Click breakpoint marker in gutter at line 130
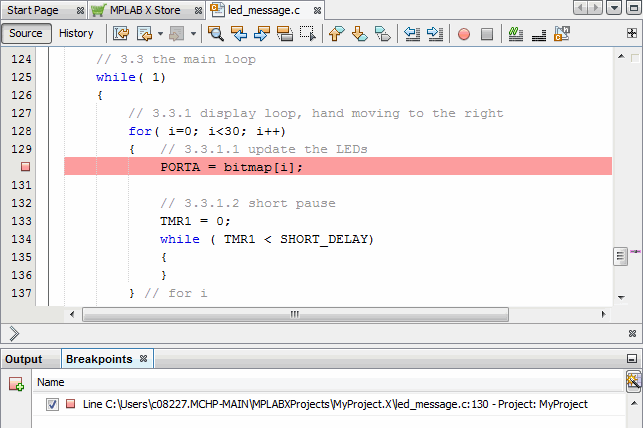The width and height of the screenshot is (643, 428). pos(26,167)
